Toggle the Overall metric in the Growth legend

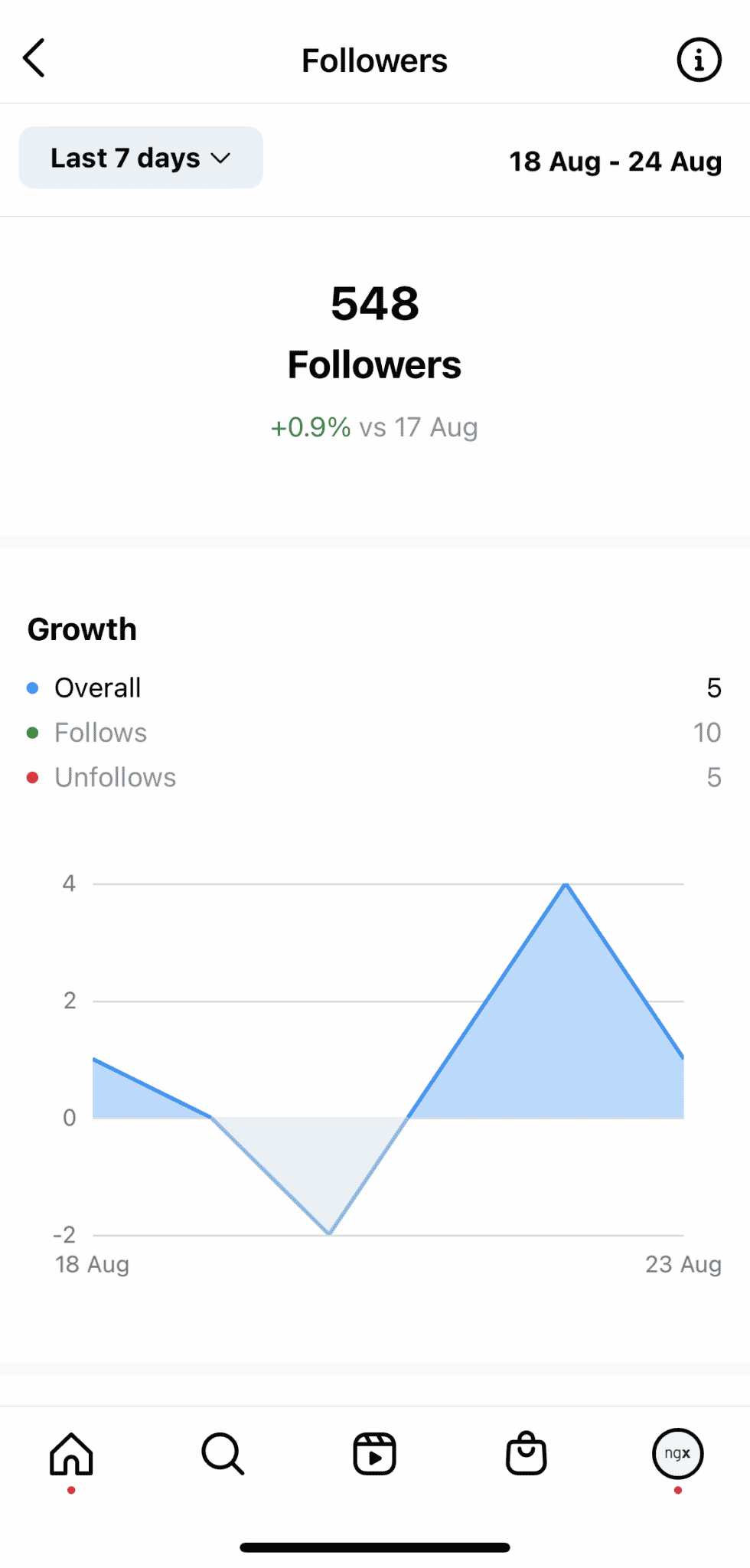click(x=96, y=688)
